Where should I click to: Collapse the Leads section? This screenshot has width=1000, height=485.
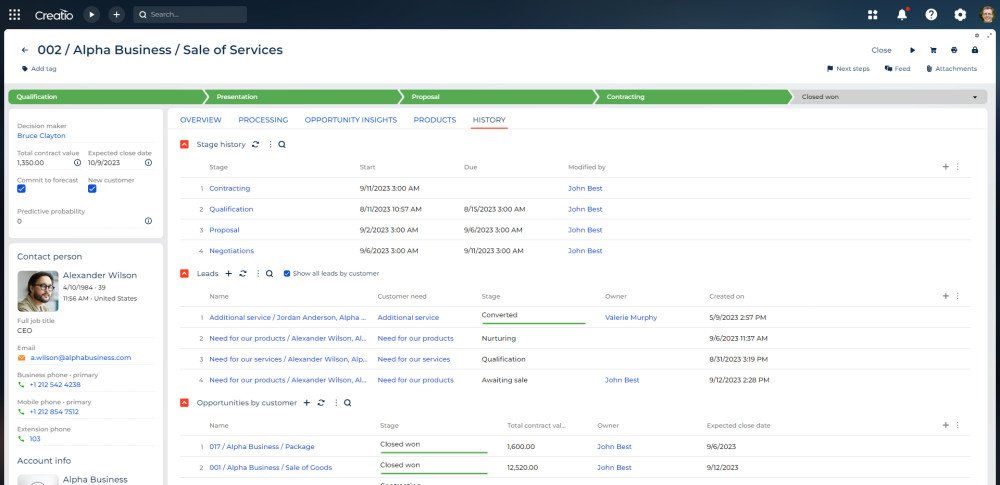tap(184, 273)
